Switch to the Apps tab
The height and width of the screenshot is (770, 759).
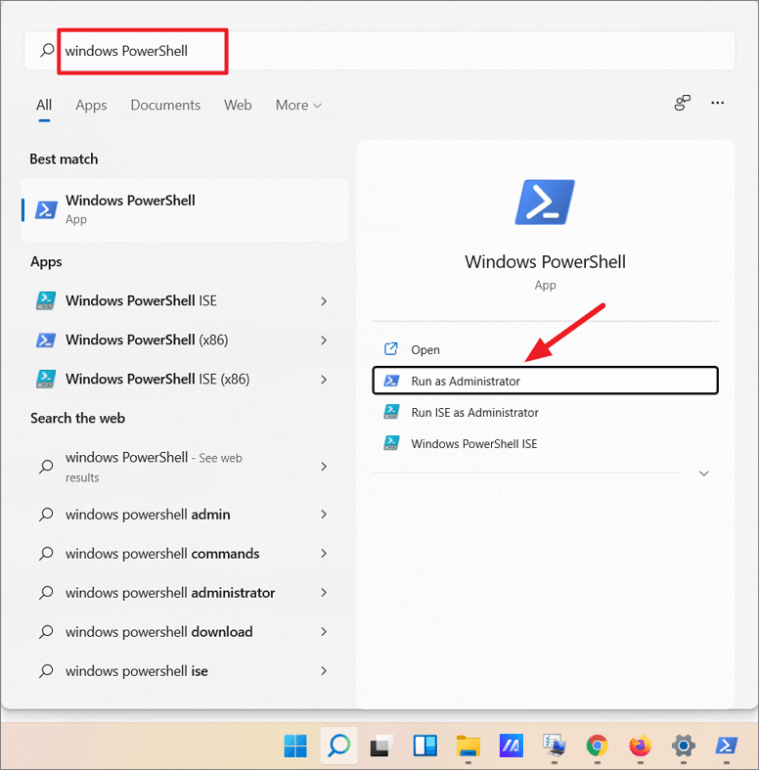click(x=91, y=105)
